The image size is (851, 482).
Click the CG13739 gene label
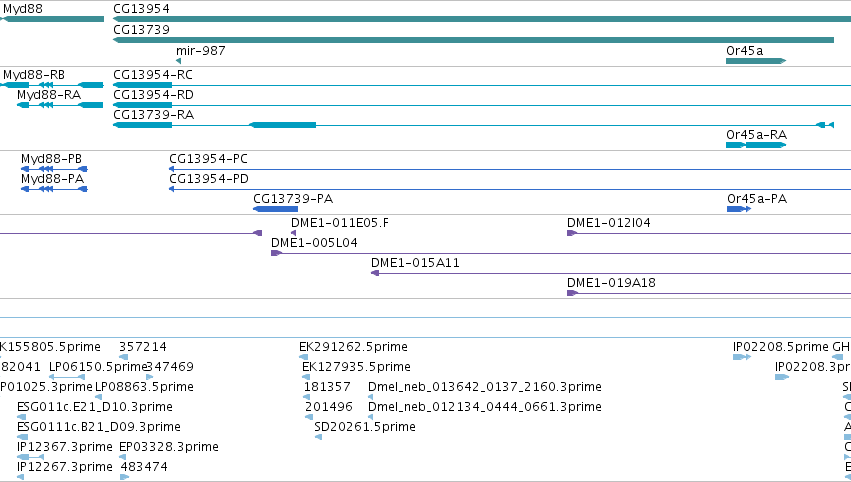click(x=141, y=29)
